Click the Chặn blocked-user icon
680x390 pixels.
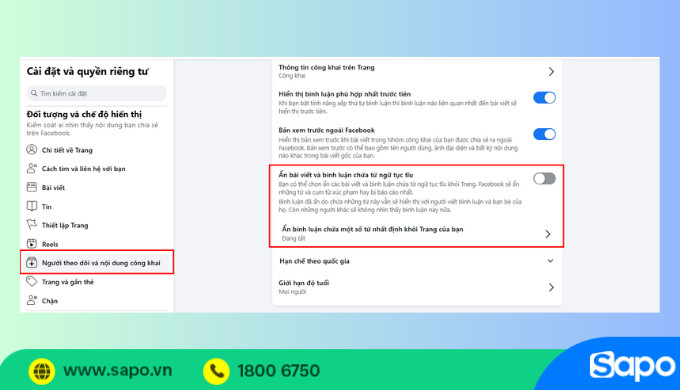point(32,300)
